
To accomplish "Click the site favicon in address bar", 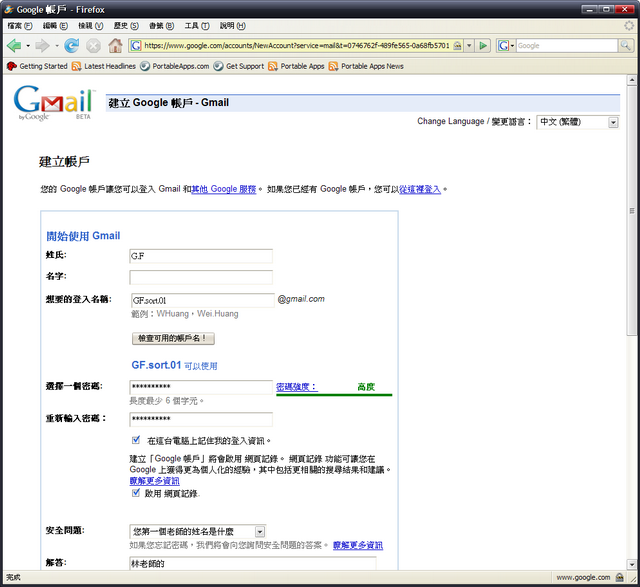I will point(136,45).
